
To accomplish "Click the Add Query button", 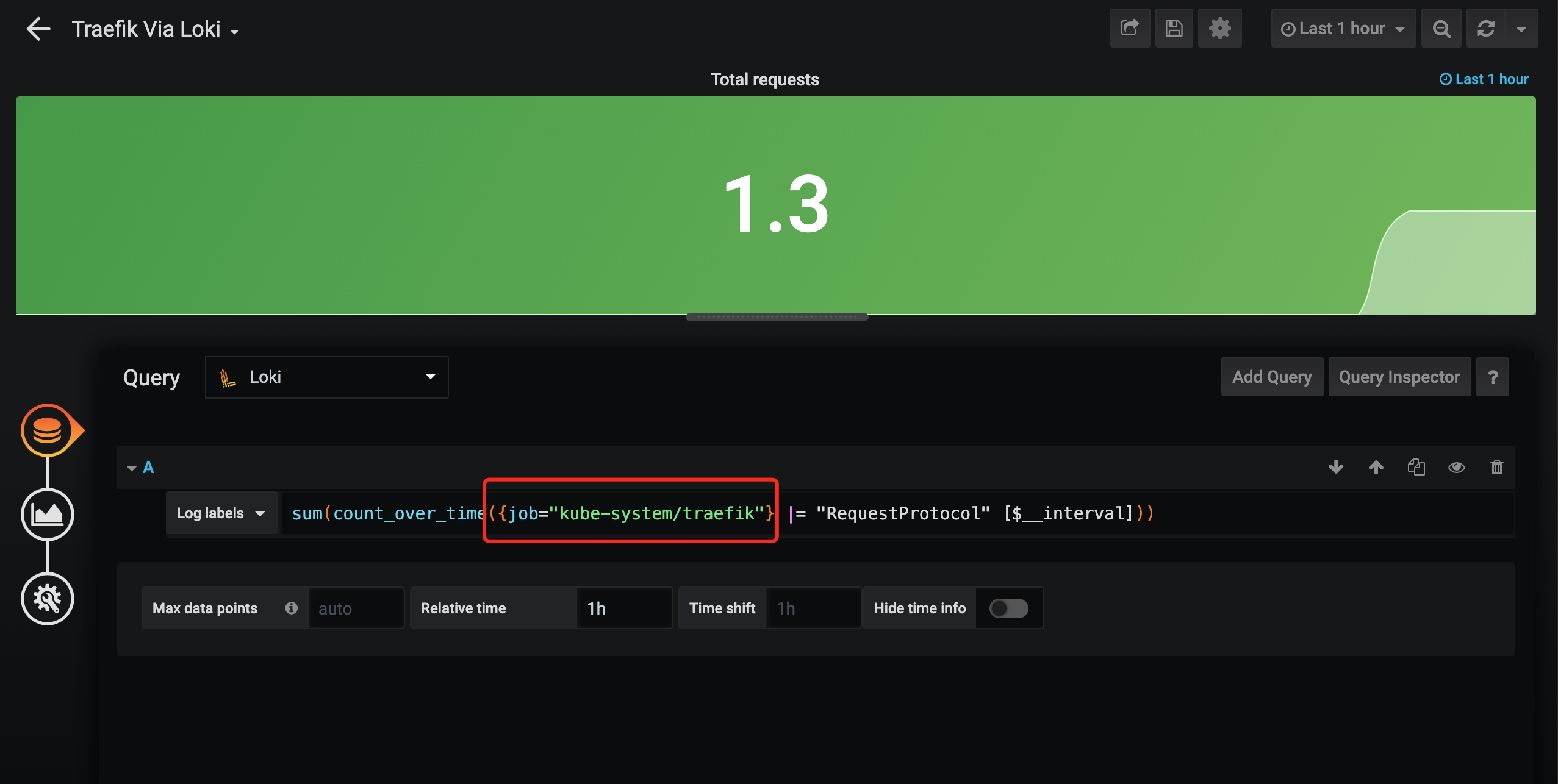I will tap(1272, 377).
